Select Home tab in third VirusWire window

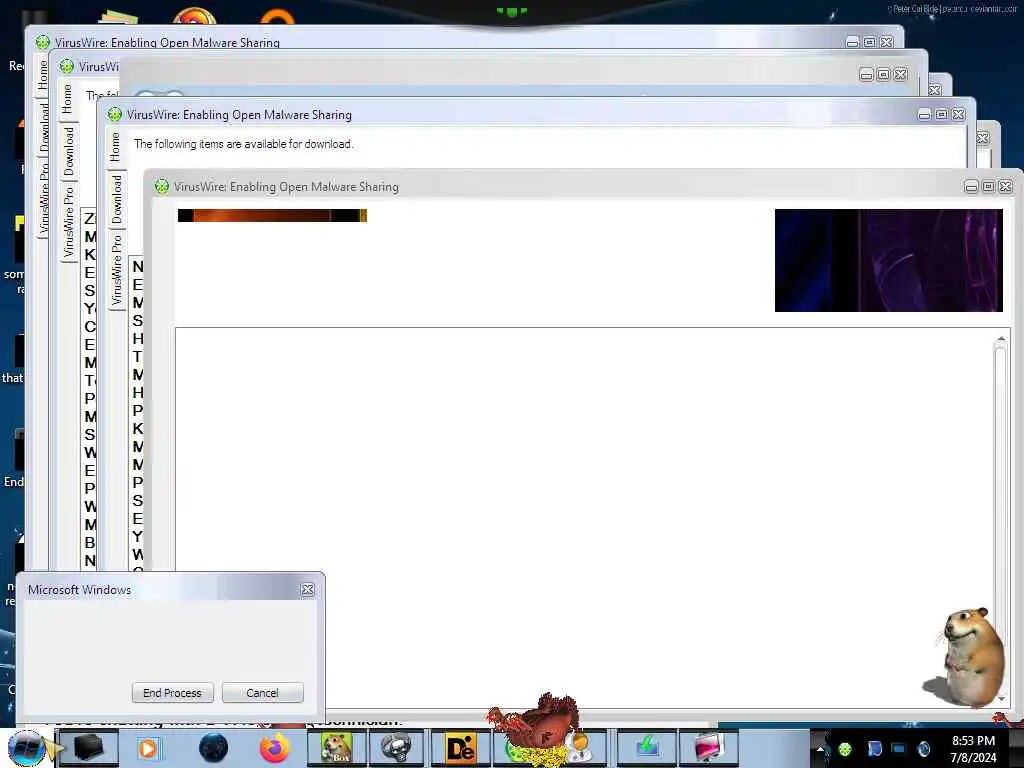click(x=115, y=147)
